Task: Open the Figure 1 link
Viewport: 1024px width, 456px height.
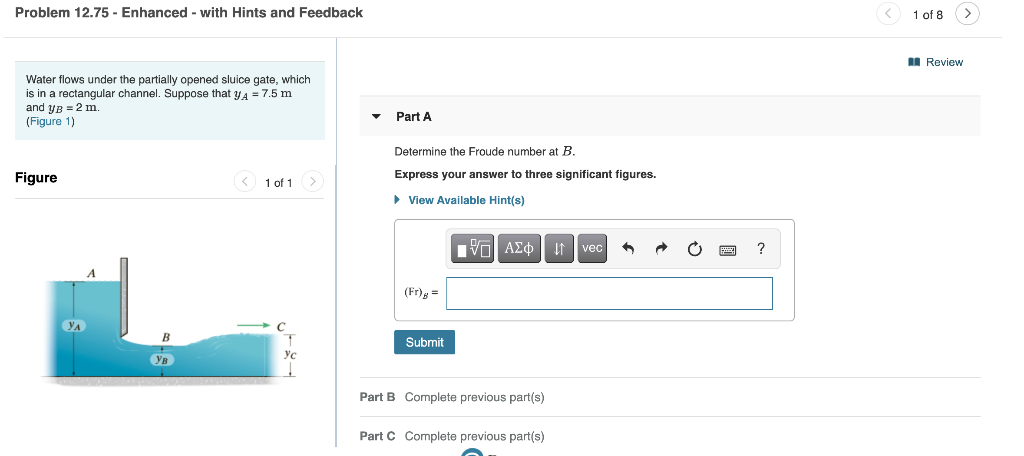Action: pyautogui.click(x=50, y=121)
